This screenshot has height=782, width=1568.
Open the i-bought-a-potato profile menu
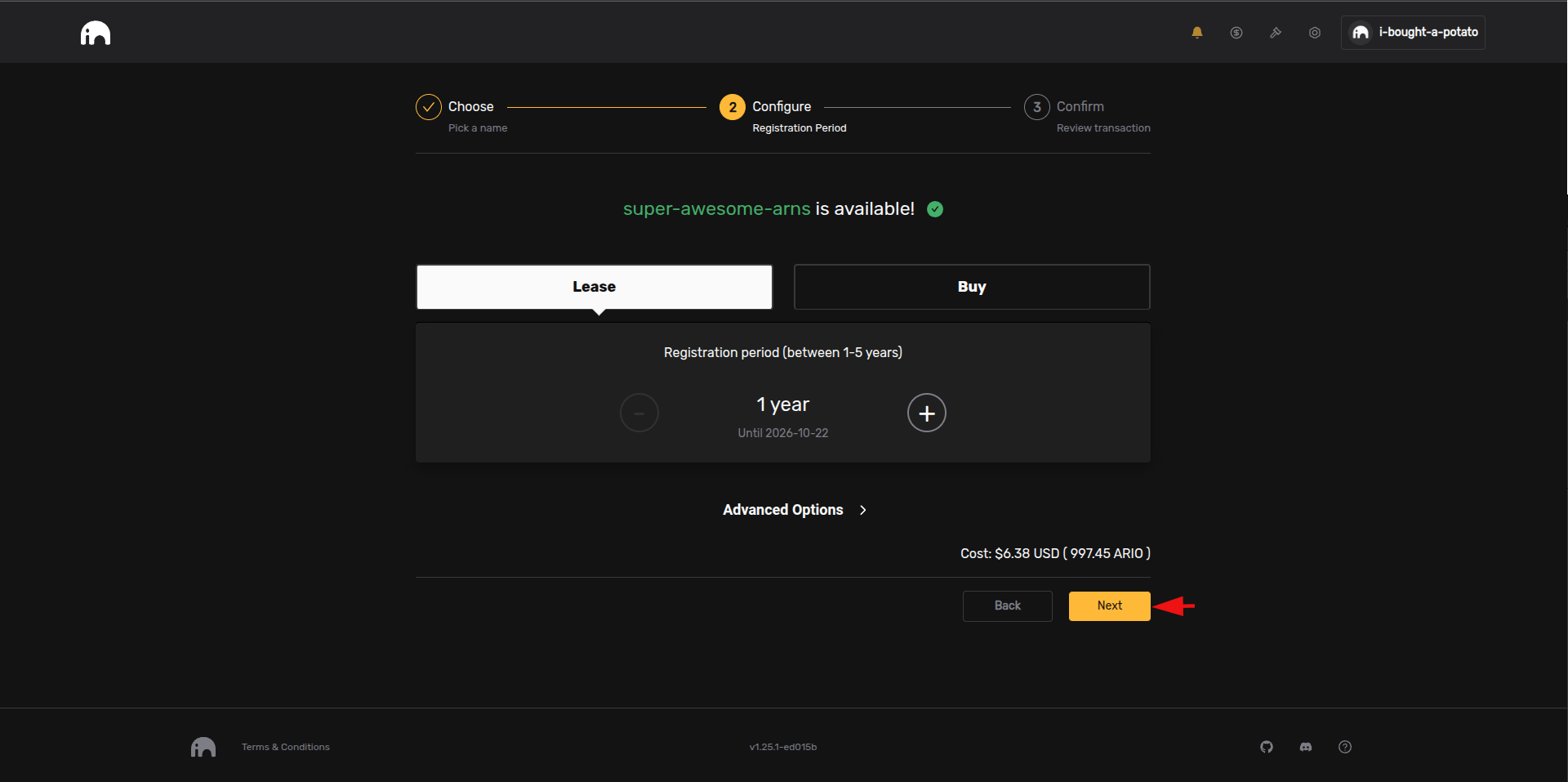pos(1412,33)
